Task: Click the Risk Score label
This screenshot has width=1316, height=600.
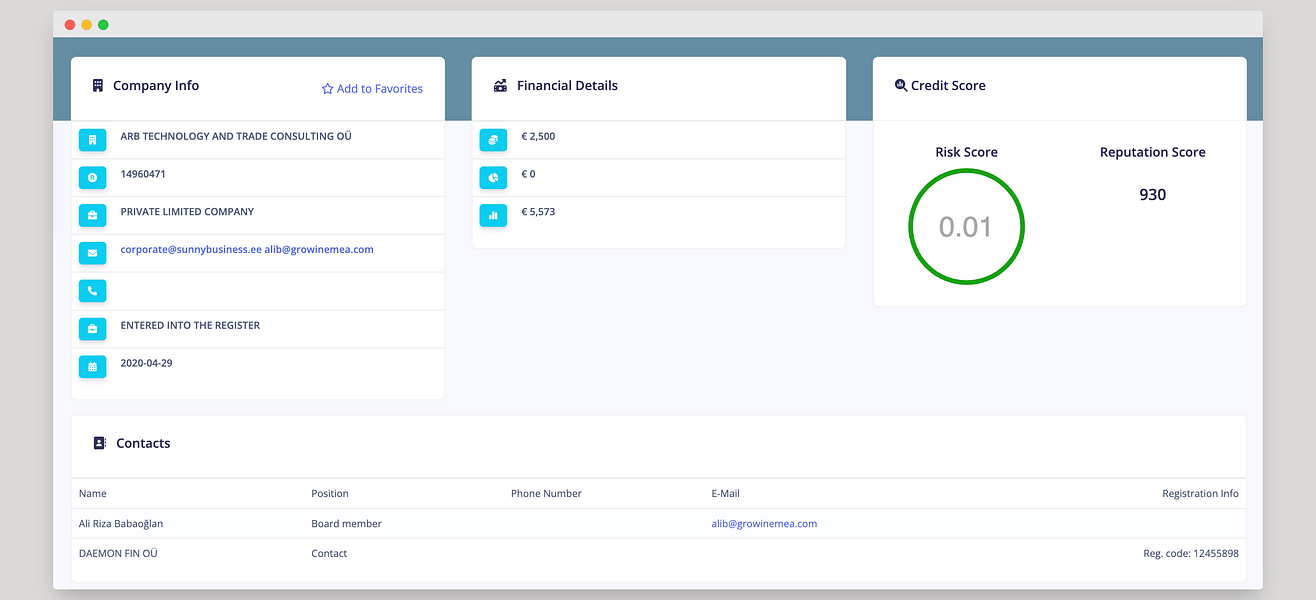Action: click(x=966, y=152)
